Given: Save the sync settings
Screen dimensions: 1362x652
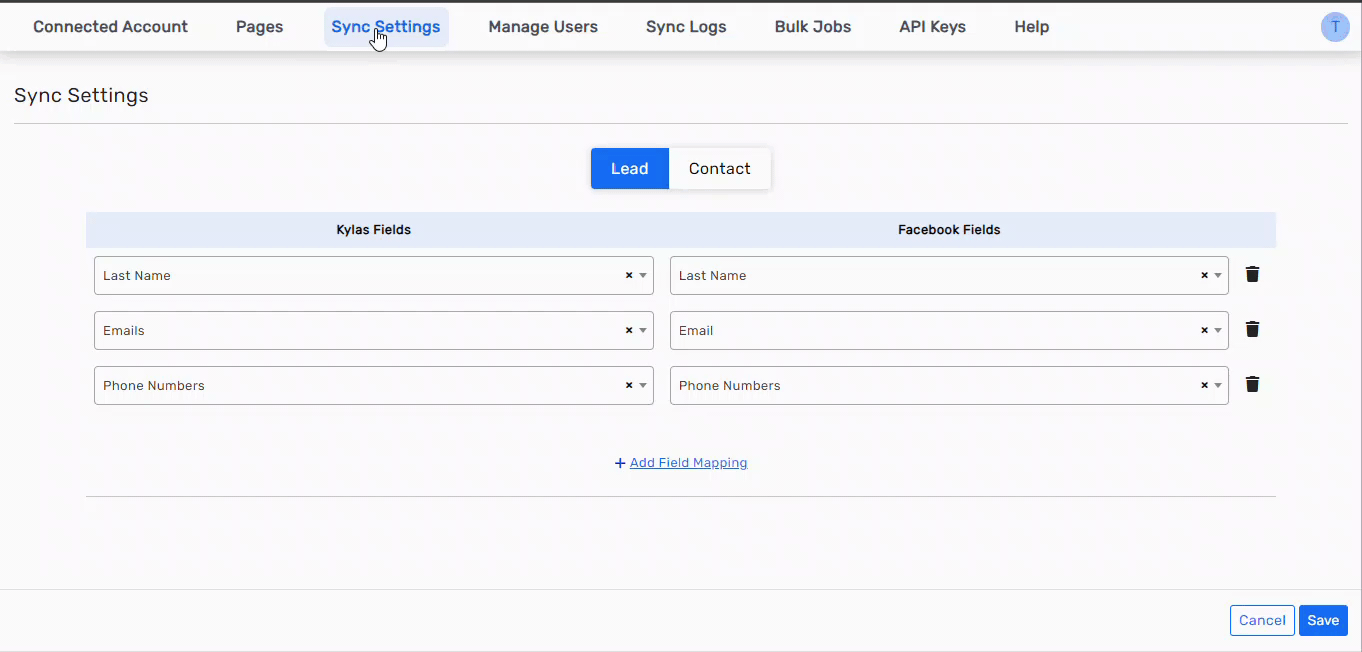Looking at the screenshot, I should (x=1323, y=620).
